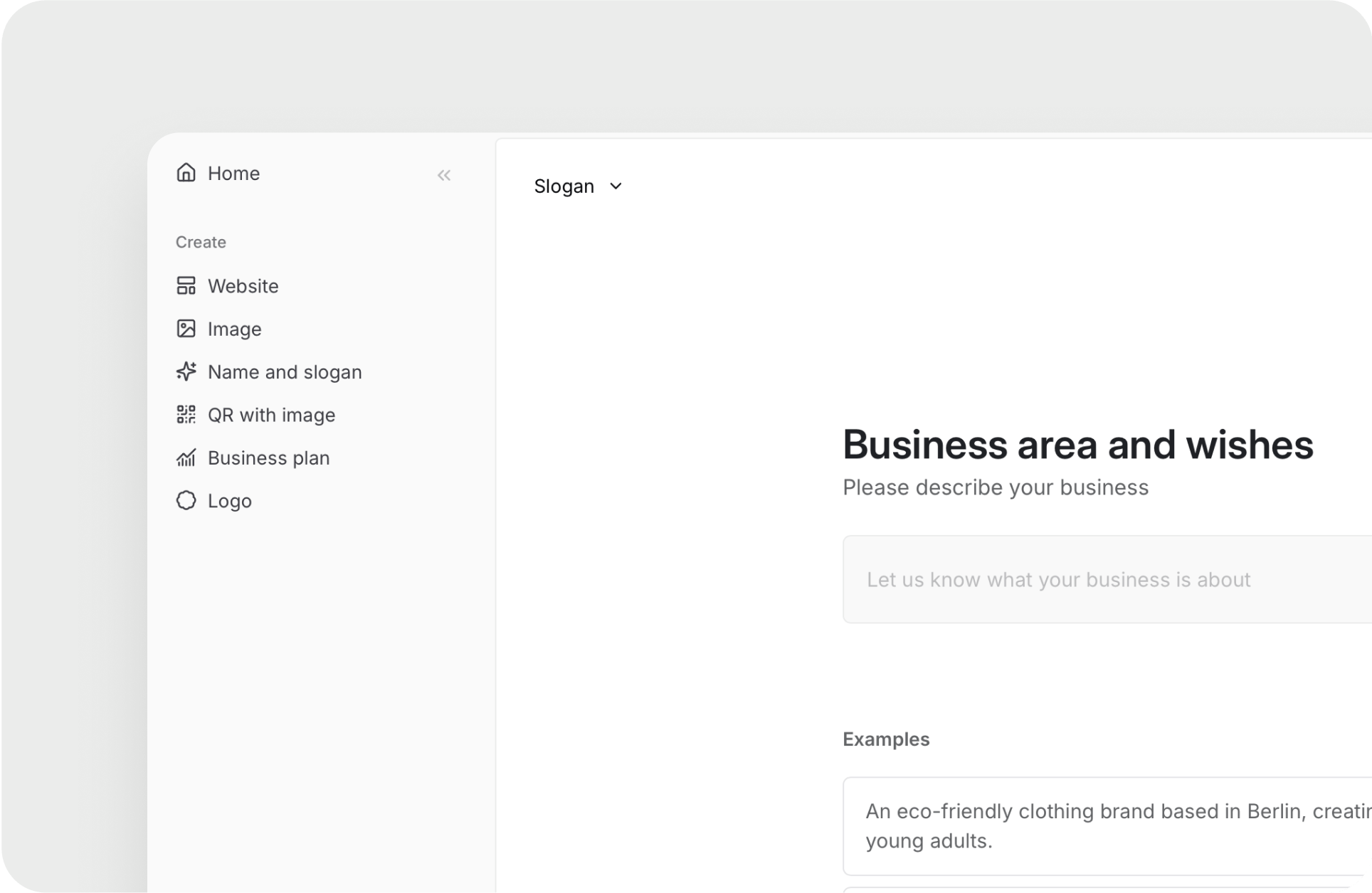Select Image from Create section
The height and width of the screenshot is (893, 1372).
tap(234, 329)
